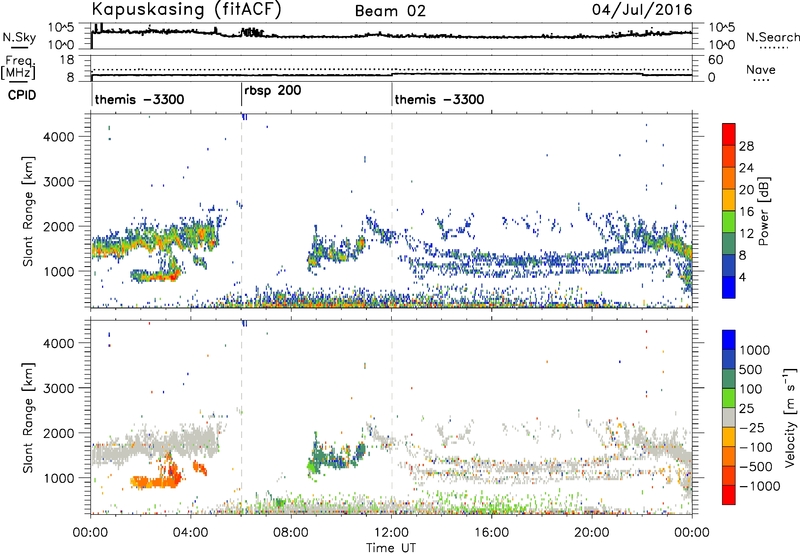Viewport: 800px width, 554px height.
Task: Click the "16:00" time axis tick label
Action: click(491, 533)
